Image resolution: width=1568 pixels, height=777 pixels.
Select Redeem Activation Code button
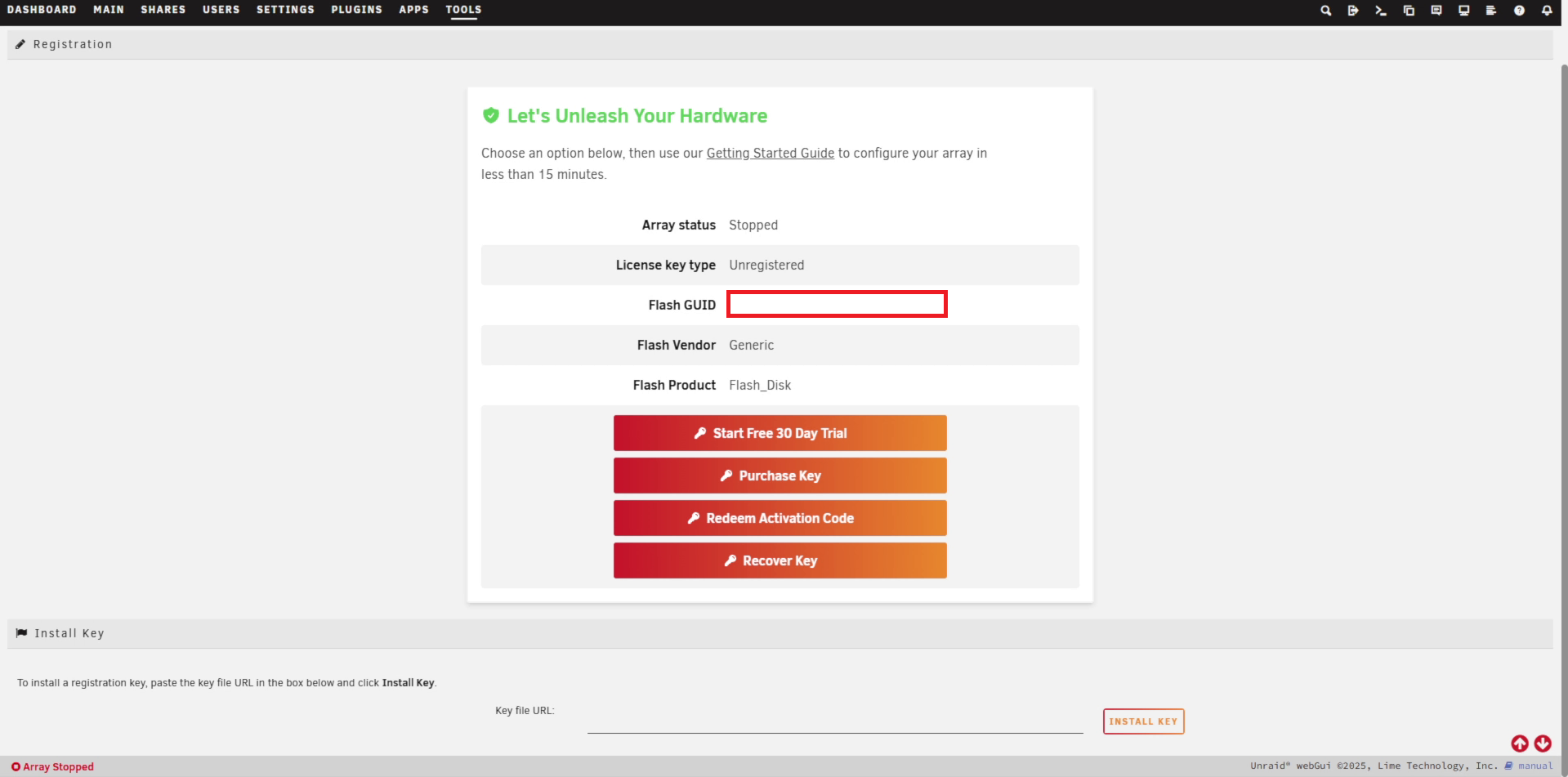click(x=780, y=518)
